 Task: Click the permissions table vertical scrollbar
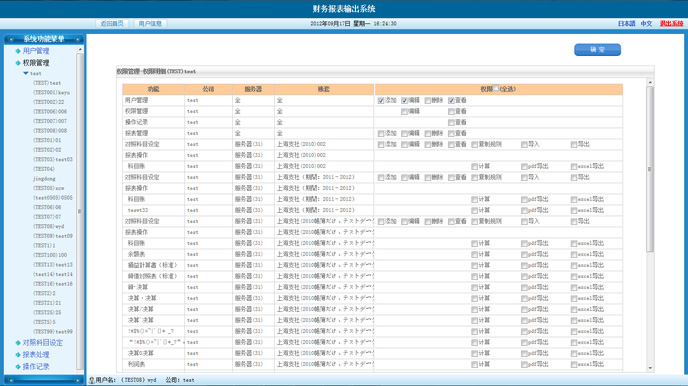point(650,225)
